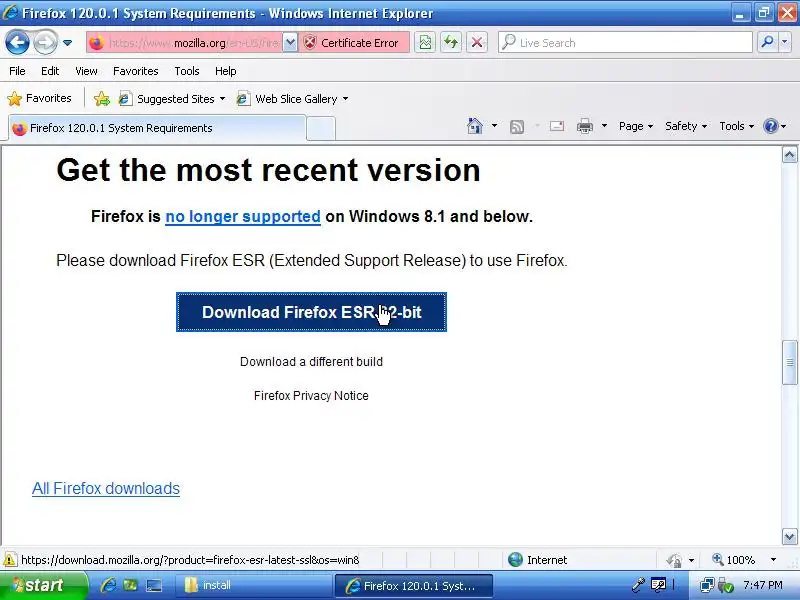The image size is (800, 600).
Task: Select the Firefox 120.0.1 System Requirements tab
Action: (157, 128)
